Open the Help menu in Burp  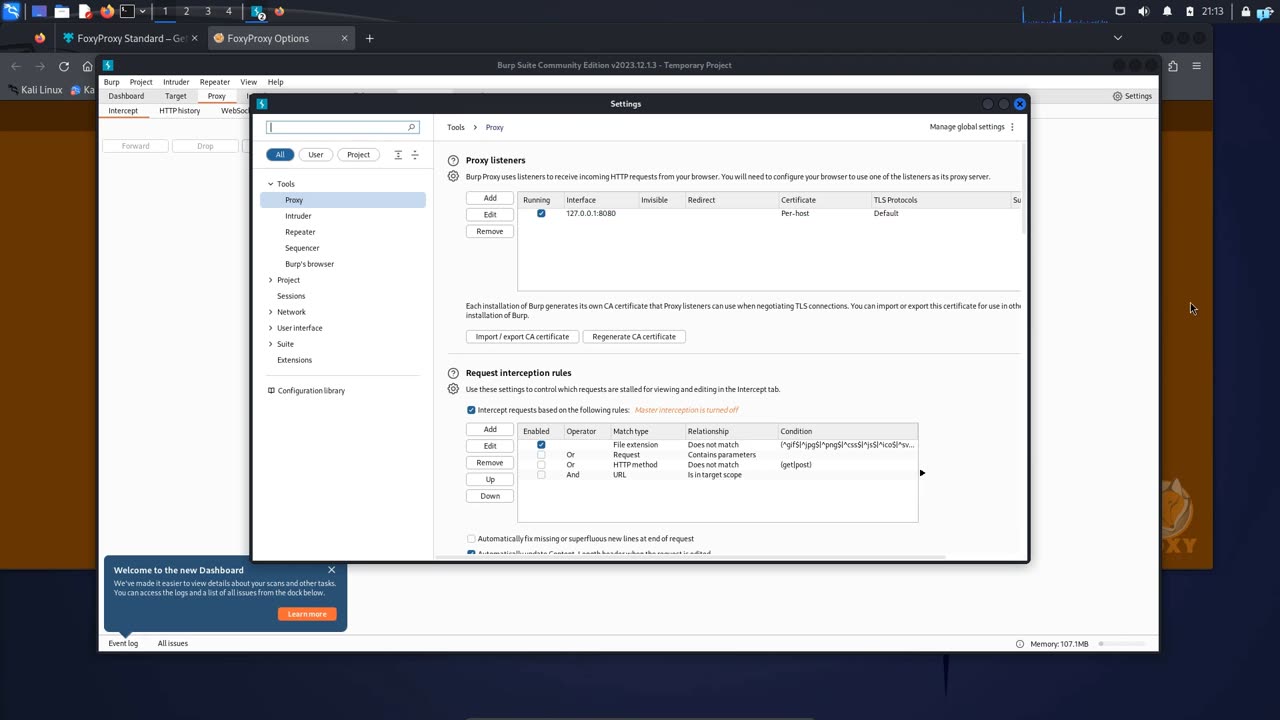pos(275,82)
